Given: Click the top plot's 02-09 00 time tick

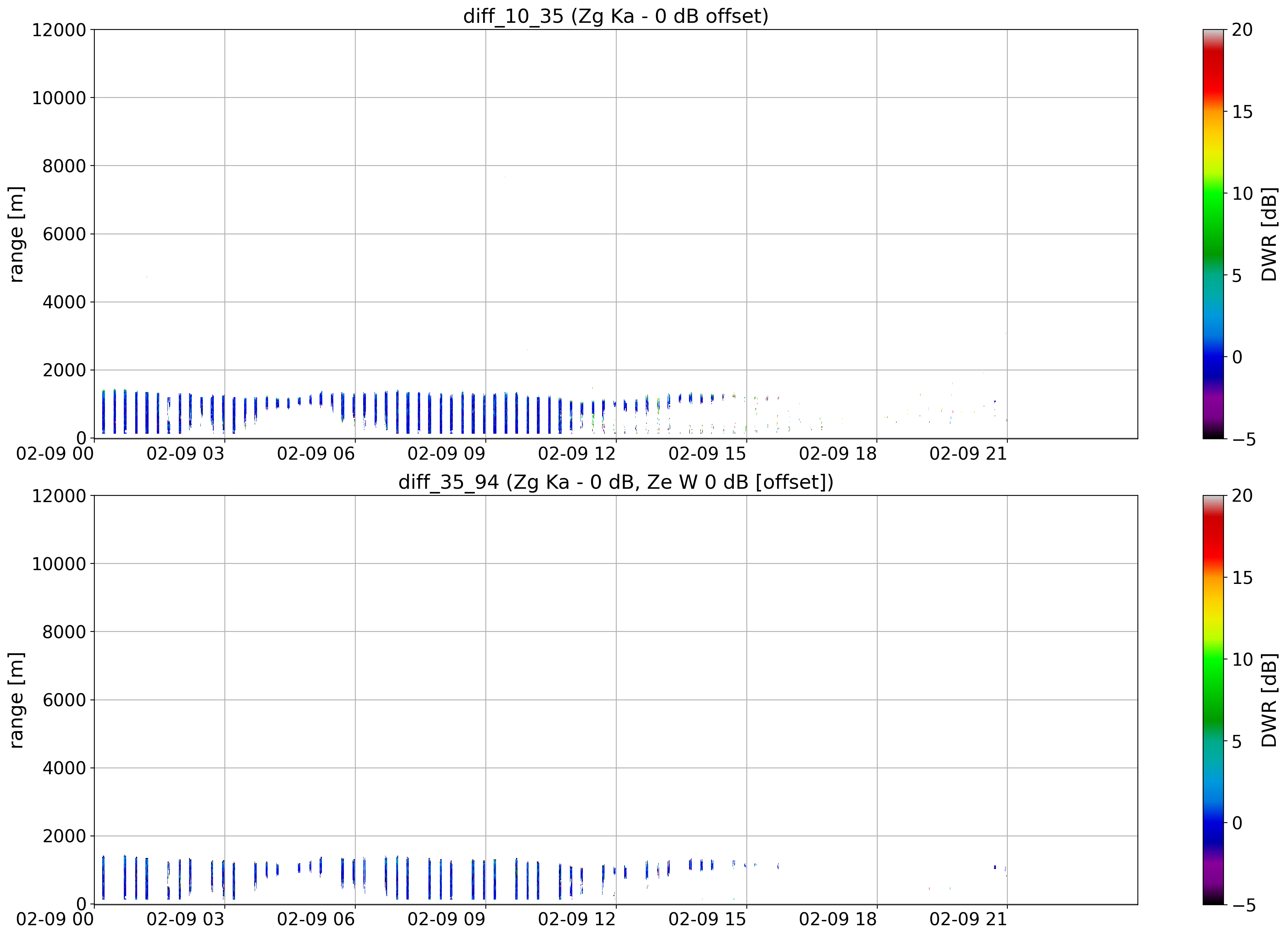Looking at the screenshot, I should [x=55, y=453].
